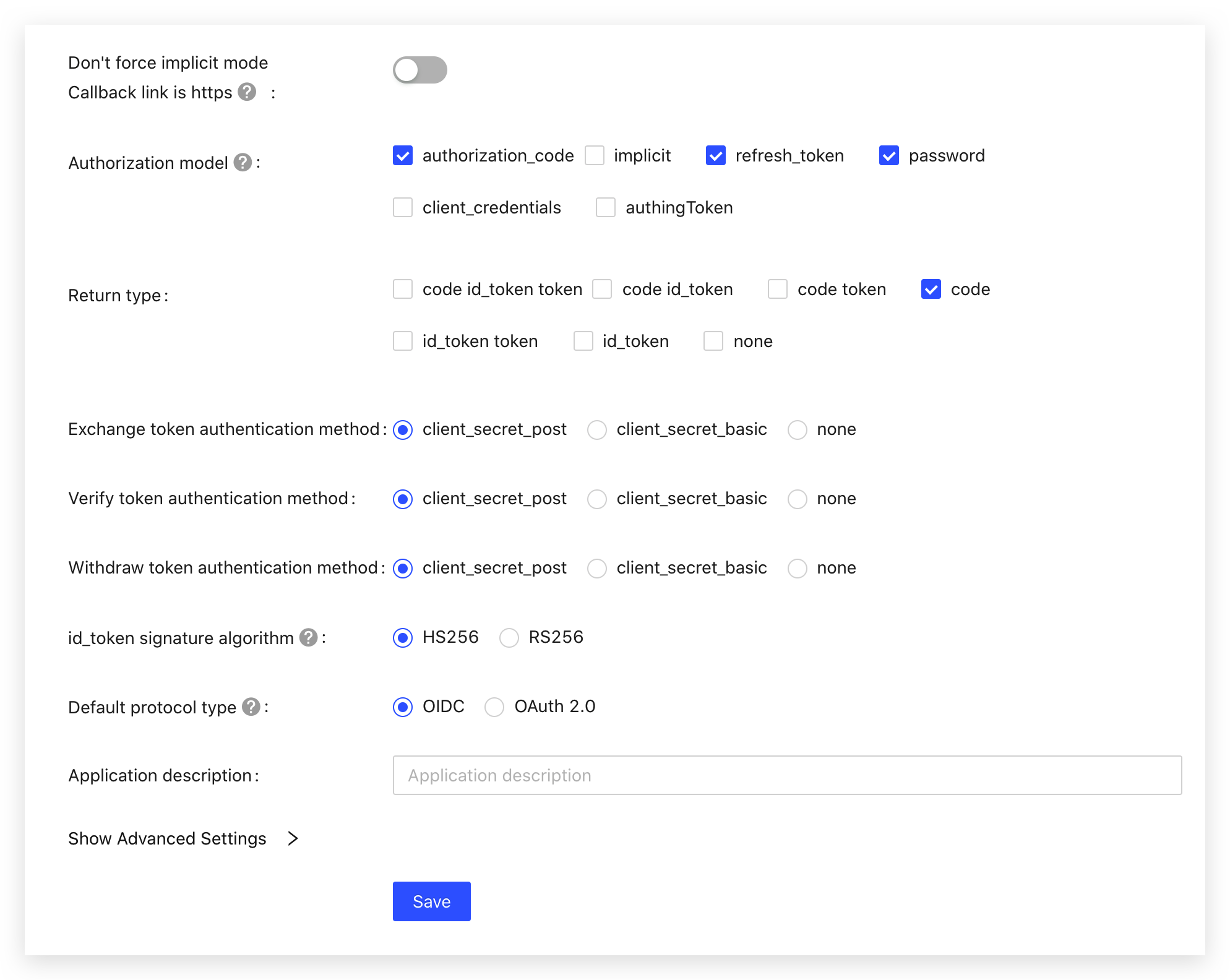Check the 'code token' return type

[x=778, y=289]
